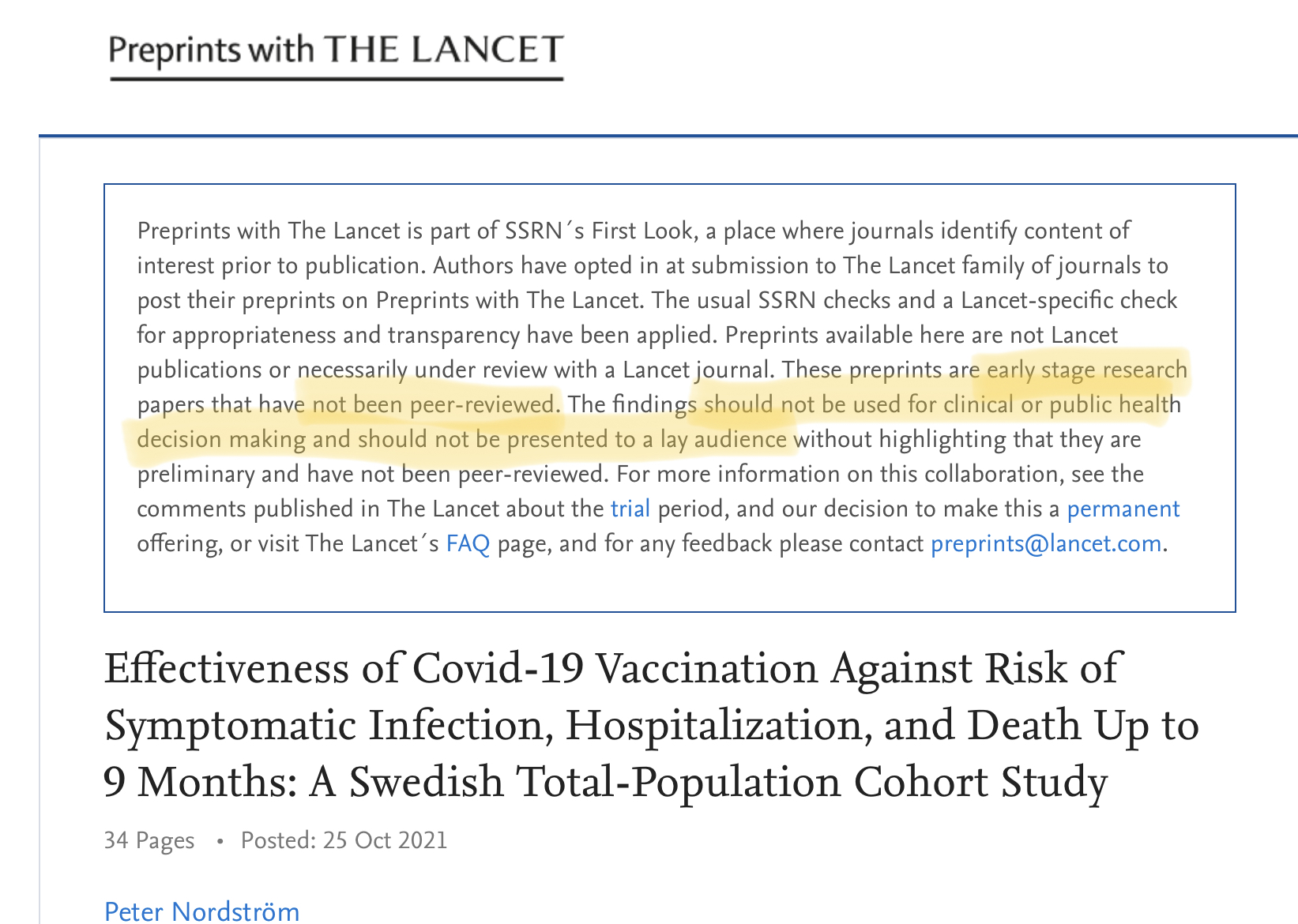
Task: Open The Lancet's FAQ page link
Action: pos(468,543)
